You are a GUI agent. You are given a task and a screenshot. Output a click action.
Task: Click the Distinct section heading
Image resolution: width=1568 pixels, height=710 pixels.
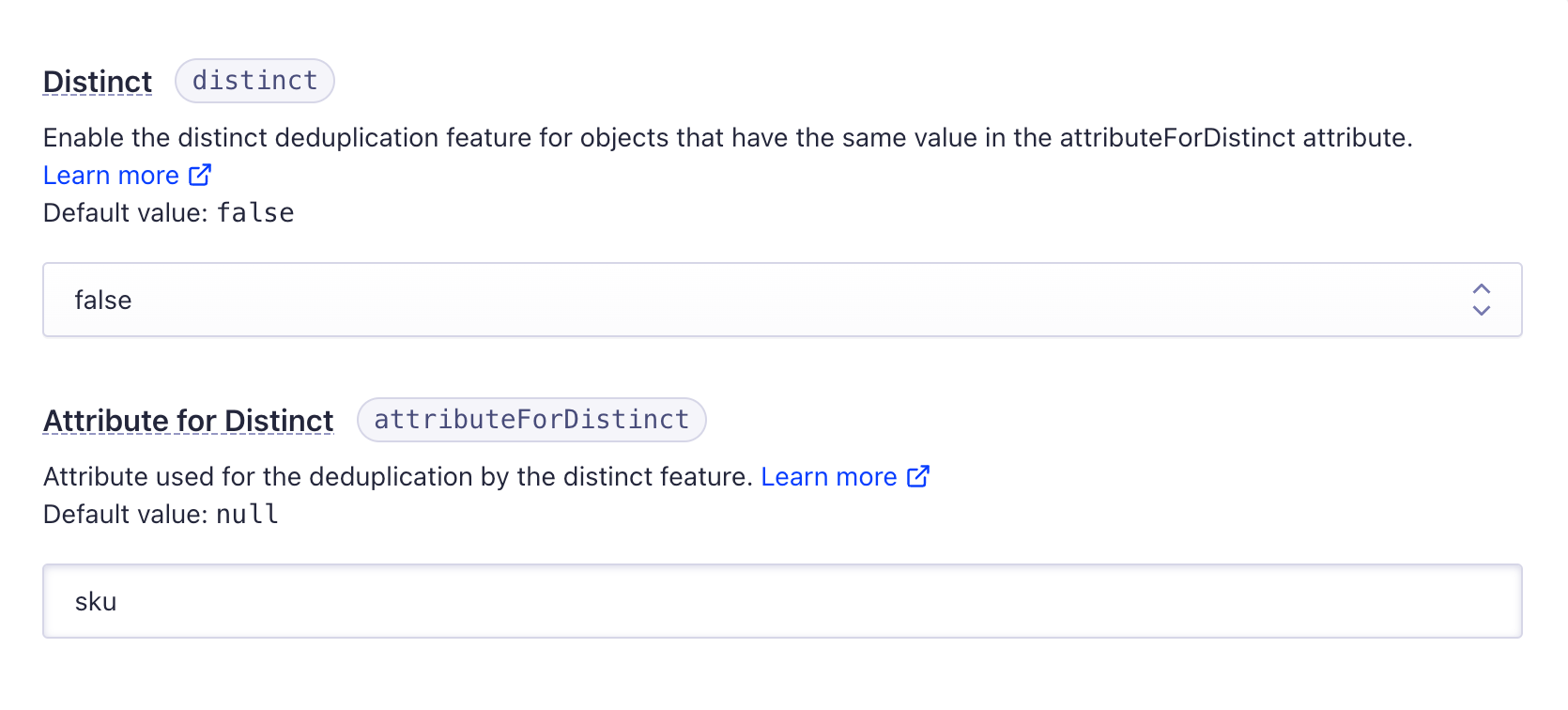97,82
